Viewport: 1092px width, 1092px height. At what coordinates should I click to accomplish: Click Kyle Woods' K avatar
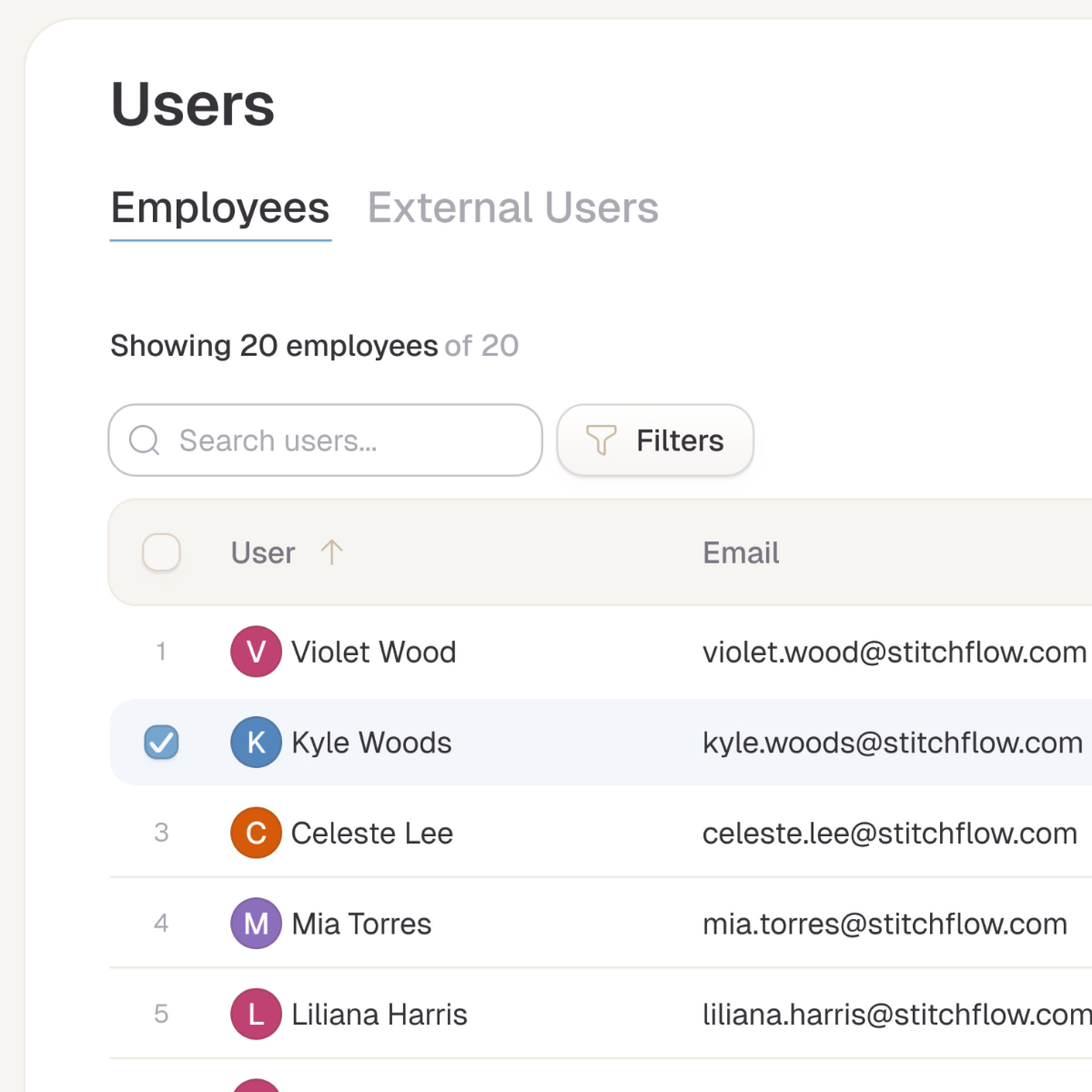pyautogui.click(x=256, y=742)
